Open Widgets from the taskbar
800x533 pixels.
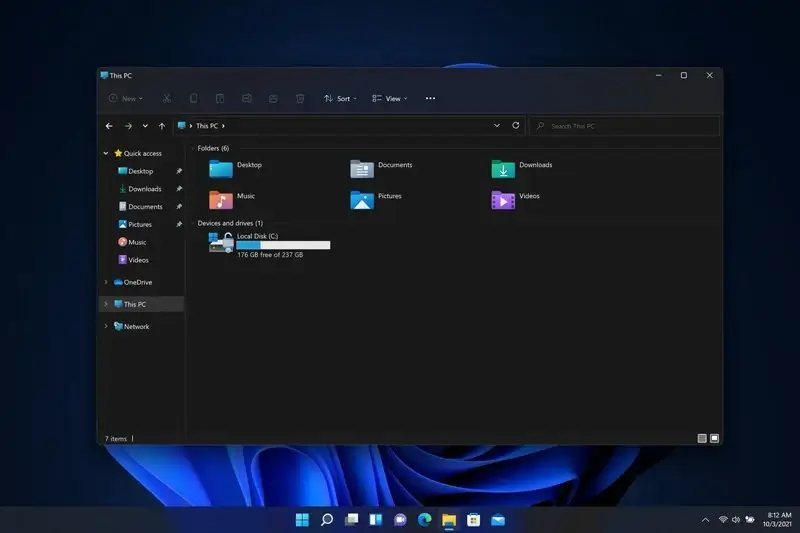pos(376,520)
